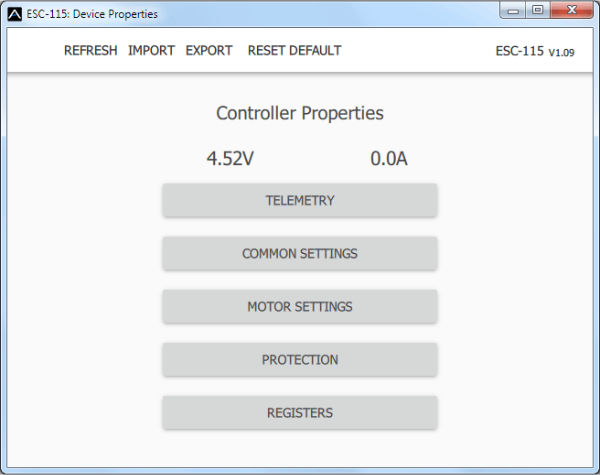This screenshot has width=600, height=475.
Task: Open COMMON SETTINGS
Action: click(300, 253)
